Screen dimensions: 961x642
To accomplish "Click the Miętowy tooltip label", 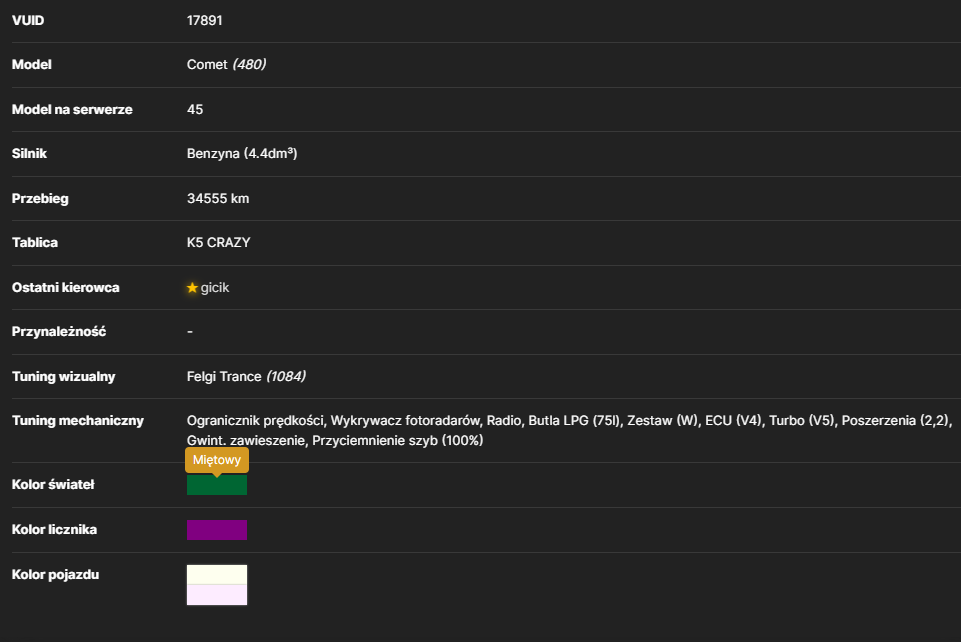I will pyautogui.click(x=217, y=460).
